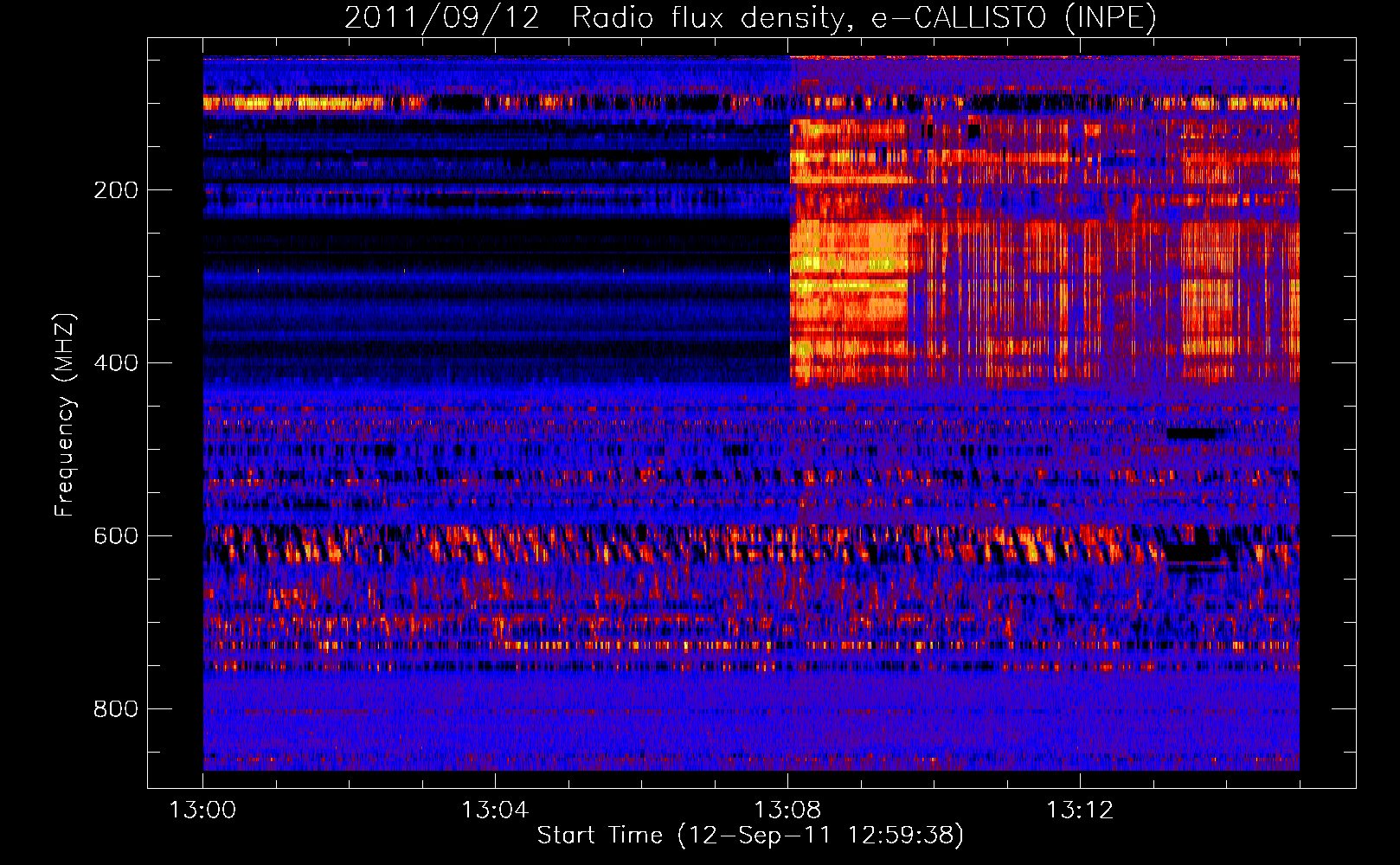Click the 13:00 time tick label
1400x865 pixels.
coord(202,811)
